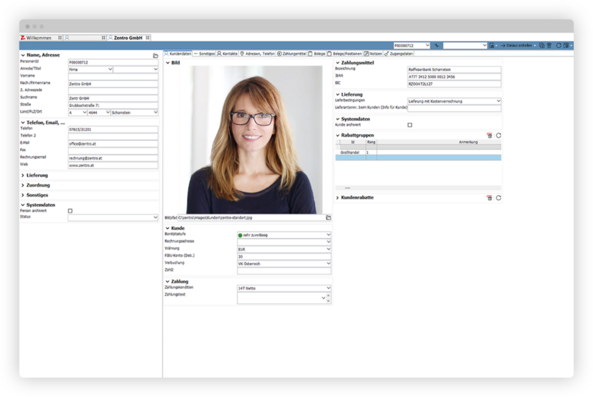Click the folder icon in the Name, Adresse header
Viewport: 593px width, 397px height.
click(x=155, y=55)
